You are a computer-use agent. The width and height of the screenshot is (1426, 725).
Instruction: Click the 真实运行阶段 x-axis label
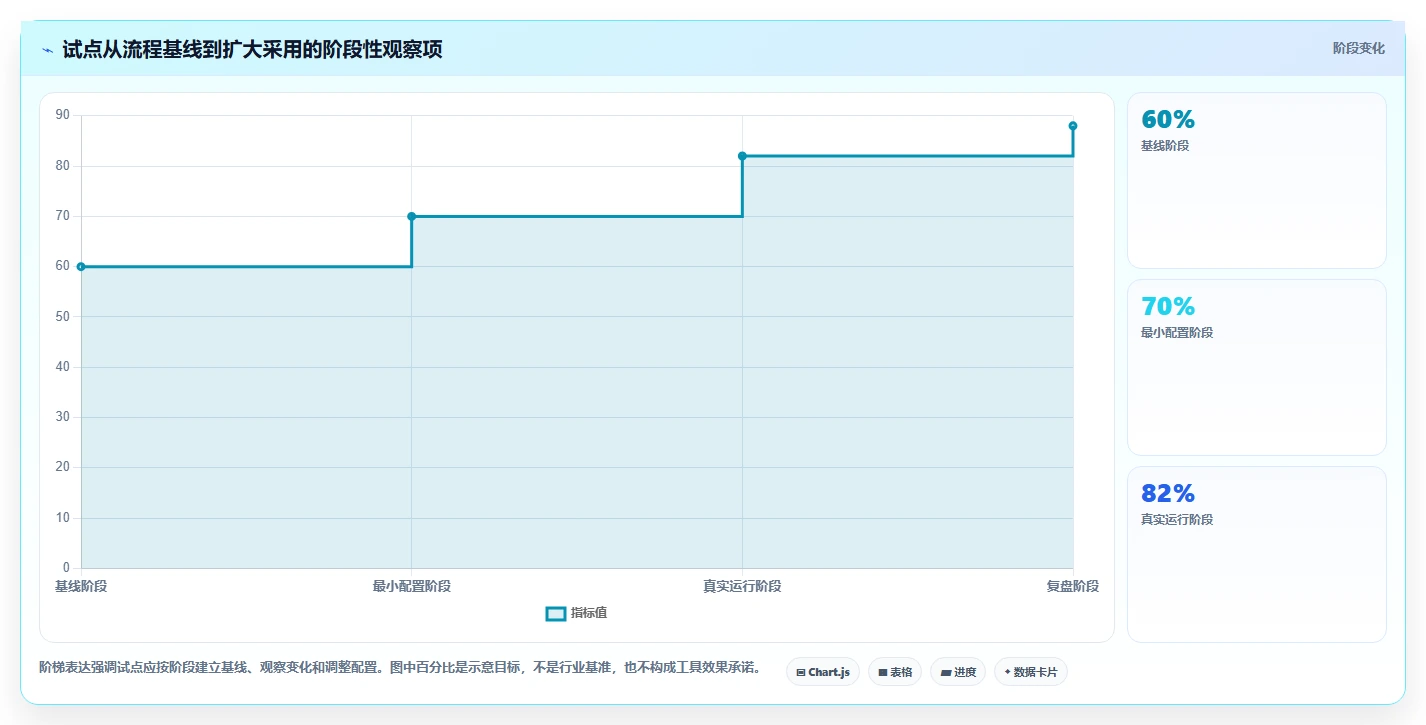[742, 587]
